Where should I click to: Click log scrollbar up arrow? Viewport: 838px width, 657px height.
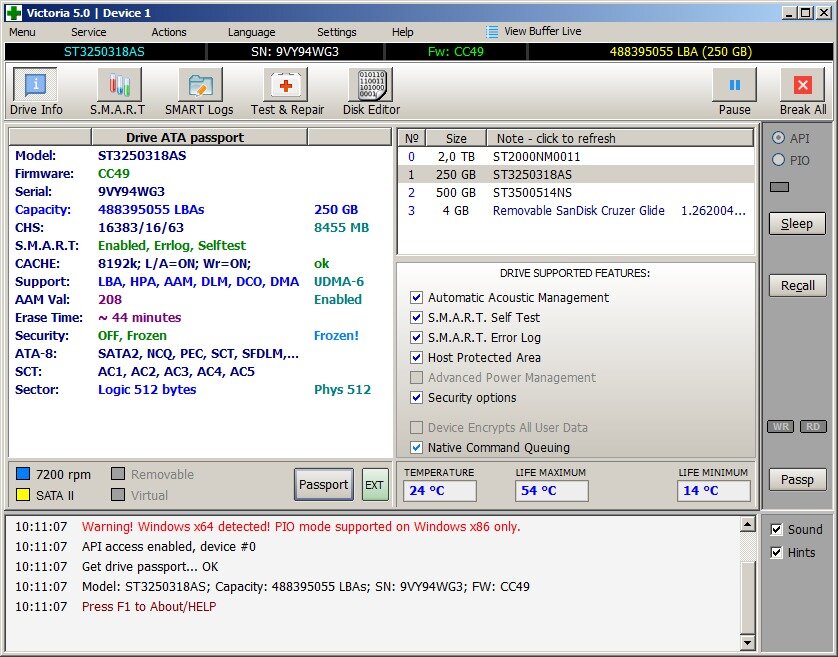coord(747,524)
